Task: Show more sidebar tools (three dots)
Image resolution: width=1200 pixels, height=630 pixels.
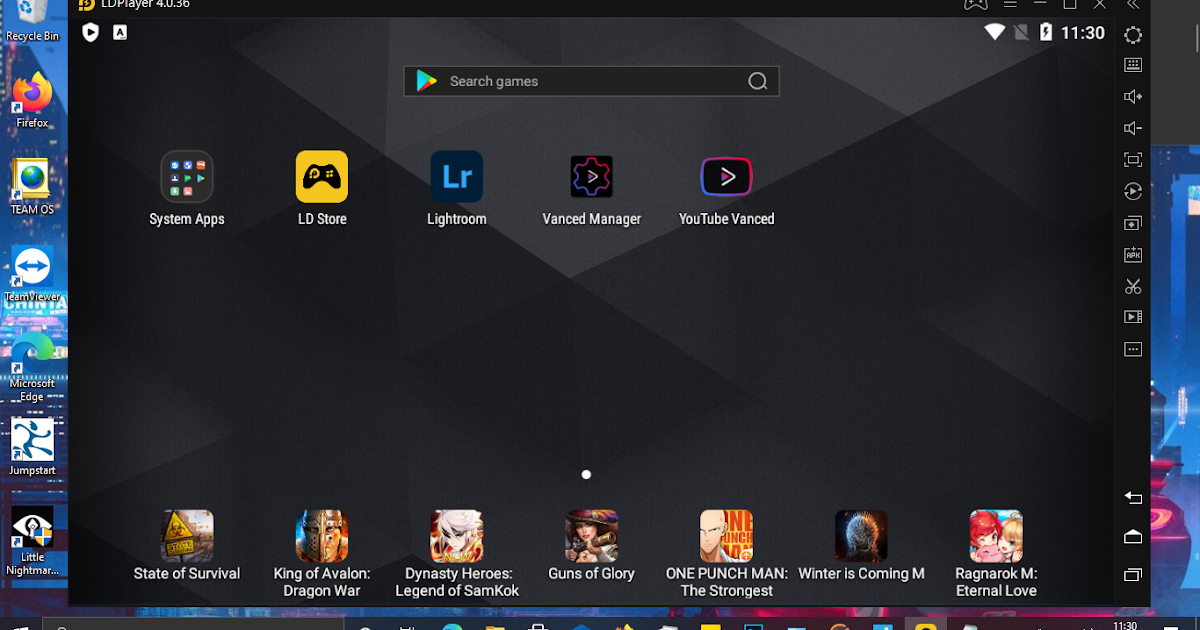Action: 1133,349
